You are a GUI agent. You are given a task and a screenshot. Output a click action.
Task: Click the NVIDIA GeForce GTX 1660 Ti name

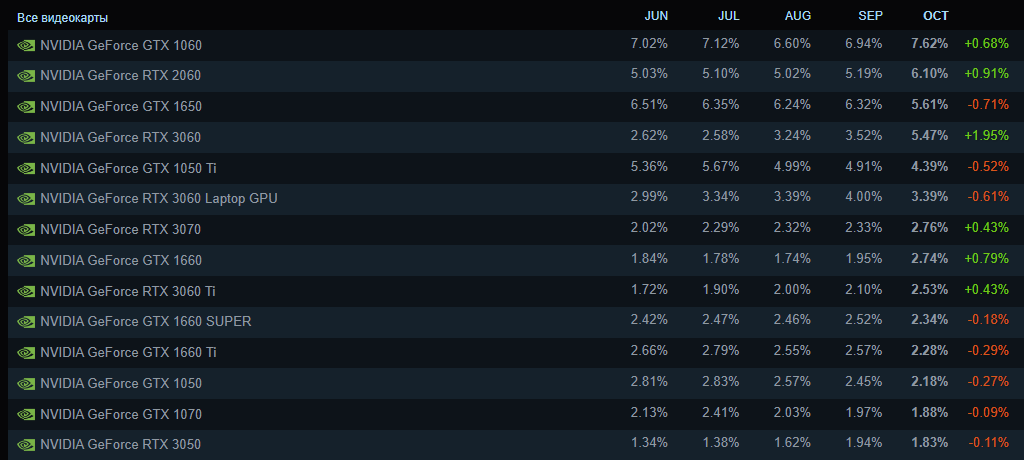coord(128,352)
